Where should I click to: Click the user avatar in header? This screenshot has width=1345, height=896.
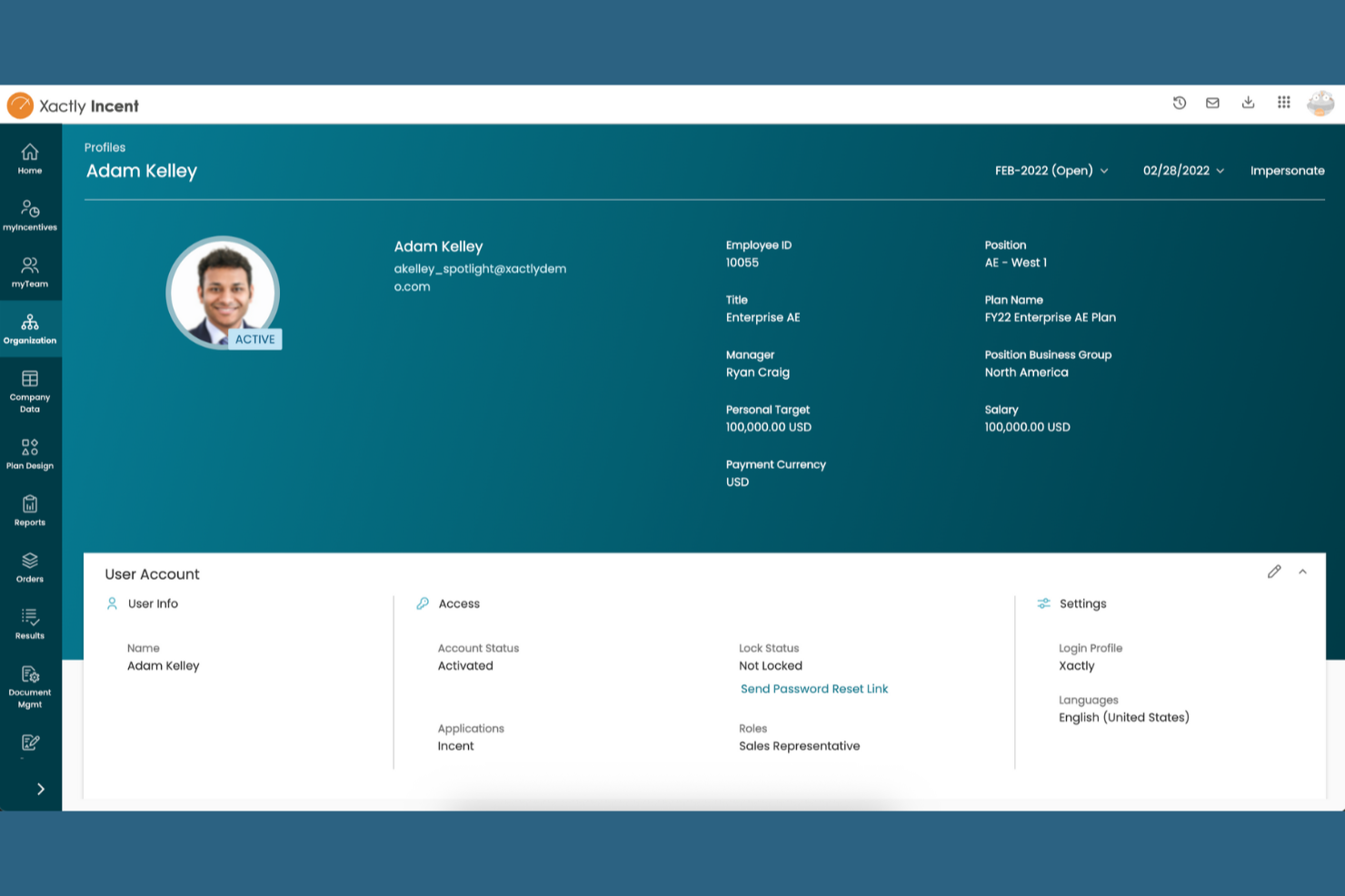pyautogui.click(x=1320, y=104)
